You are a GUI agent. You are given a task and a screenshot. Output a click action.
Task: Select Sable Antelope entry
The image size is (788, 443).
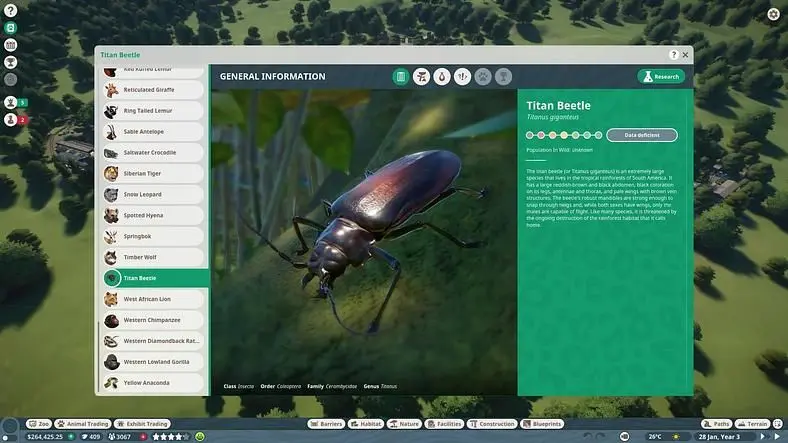tap(153, 132)
